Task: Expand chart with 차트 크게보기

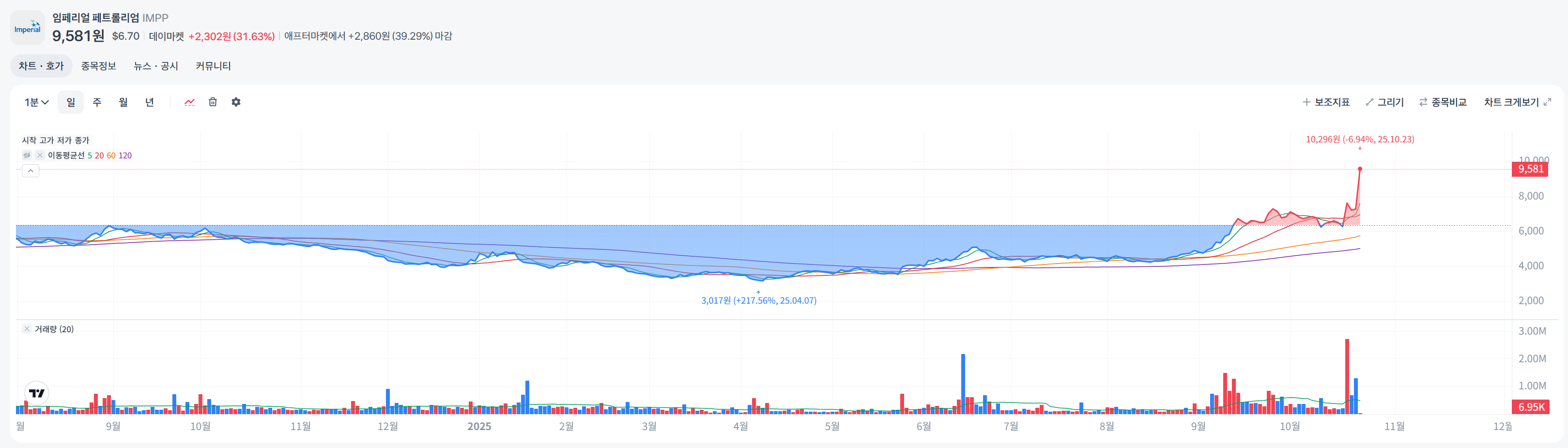Action: point(1518,102)
